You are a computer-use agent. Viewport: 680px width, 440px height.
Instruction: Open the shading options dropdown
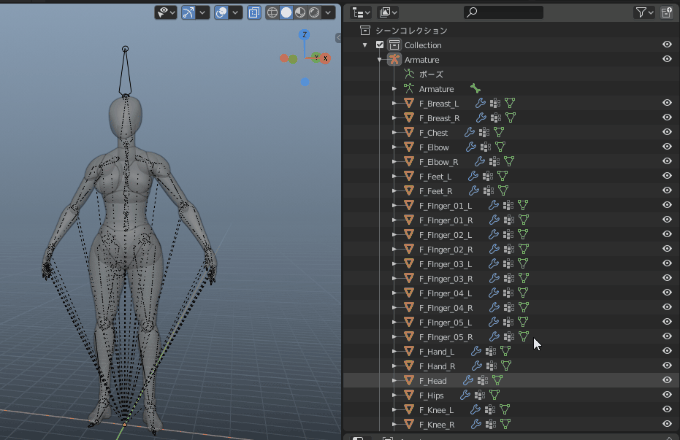pyautogui.click(x=328, y=13)
